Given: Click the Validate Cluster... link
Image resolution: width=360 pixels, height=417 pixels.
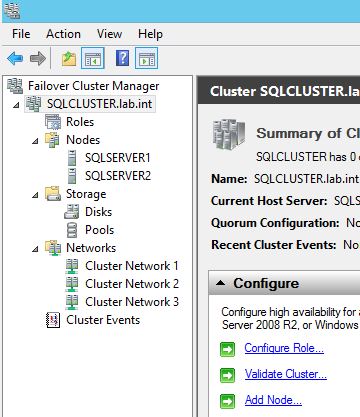Looking at the screenshot, I should click(286, 374).
